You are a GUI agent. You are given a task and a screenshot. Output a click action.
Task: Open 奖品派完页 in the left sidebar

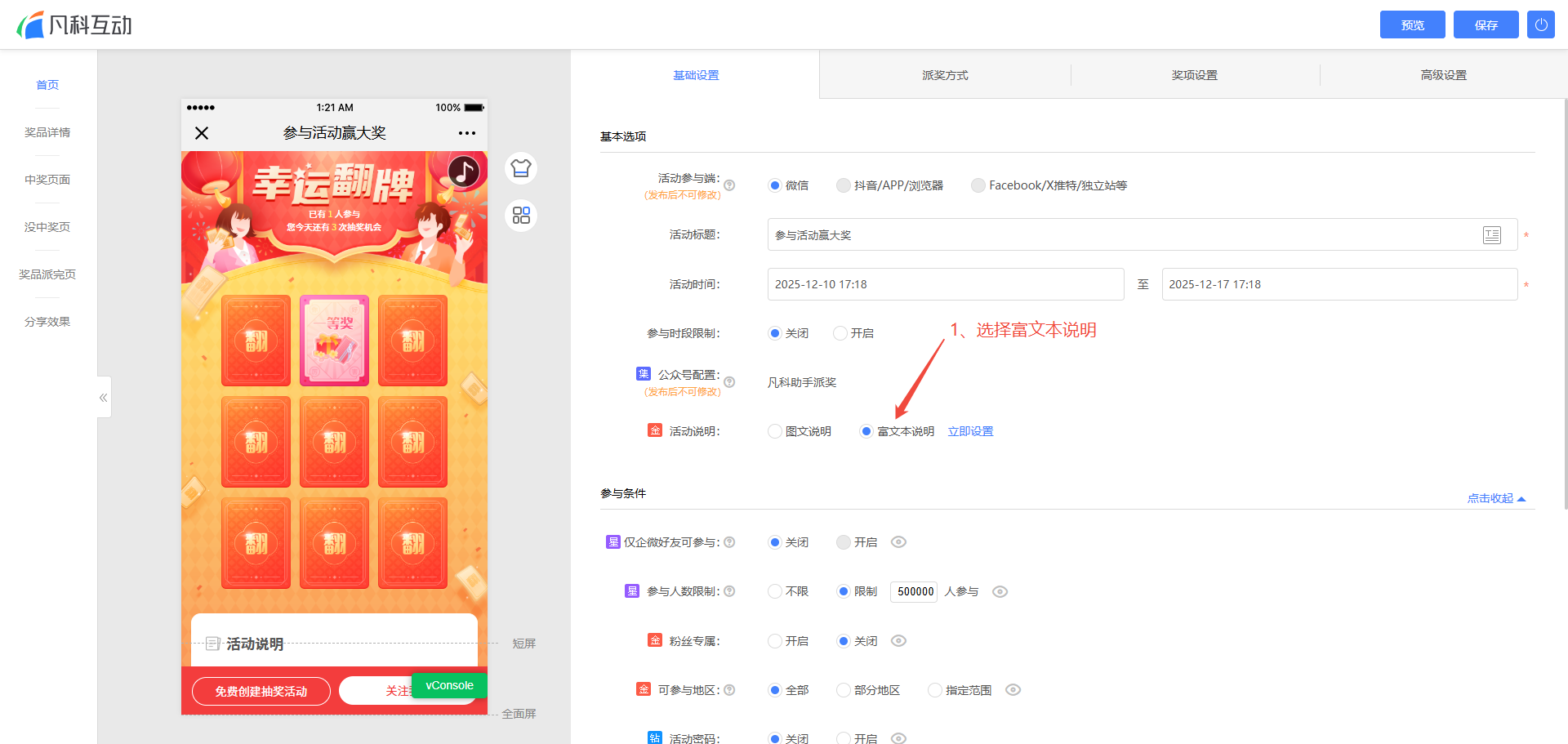coord(47,274)
